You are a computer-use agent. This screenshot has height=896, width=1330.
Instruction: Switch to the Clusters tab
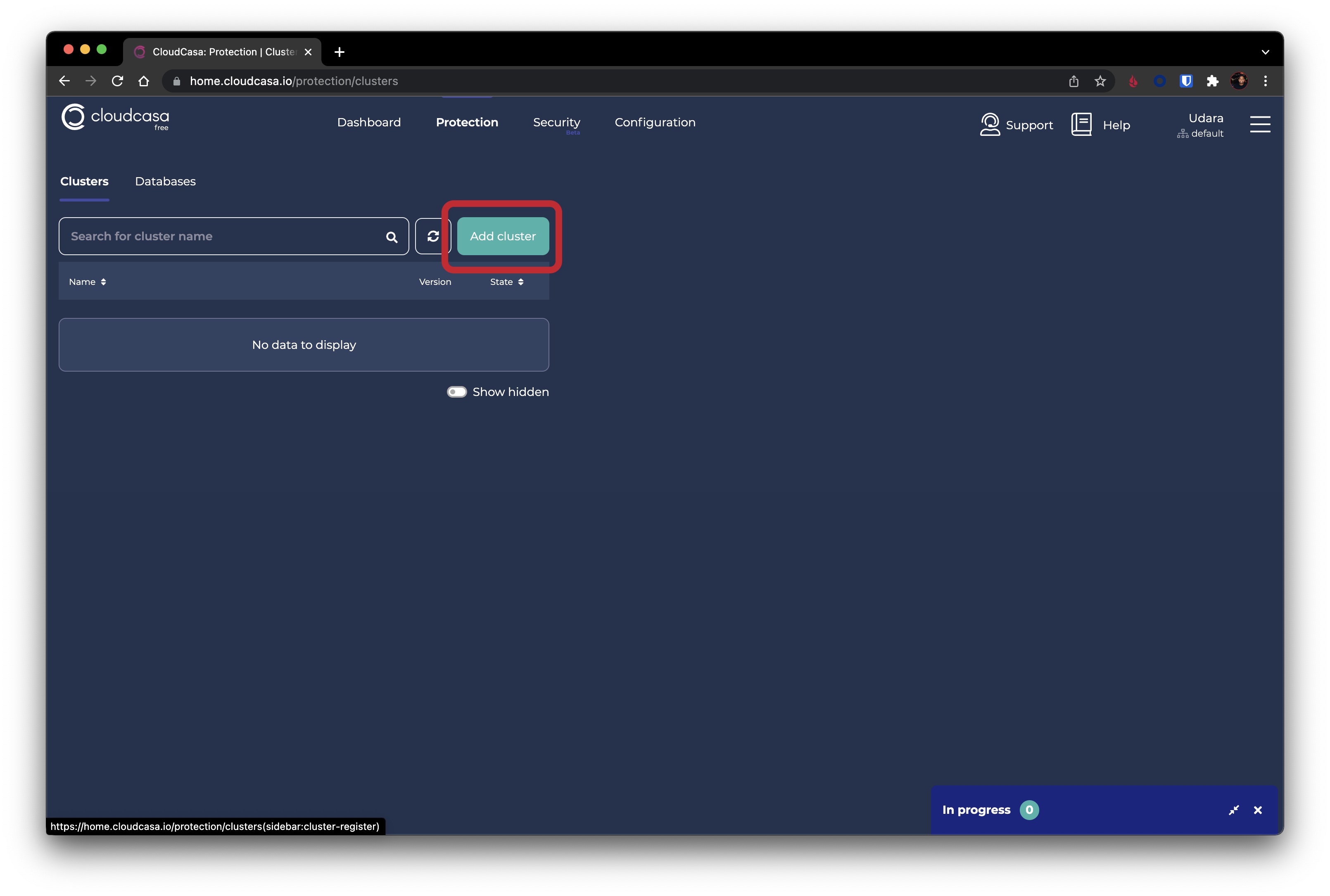[84, 181]
